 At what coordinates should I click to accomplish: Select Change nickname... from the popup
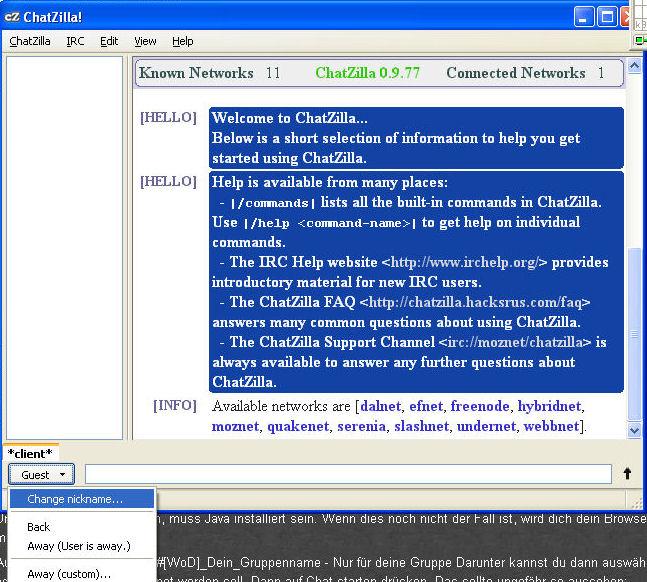[75, 499]
